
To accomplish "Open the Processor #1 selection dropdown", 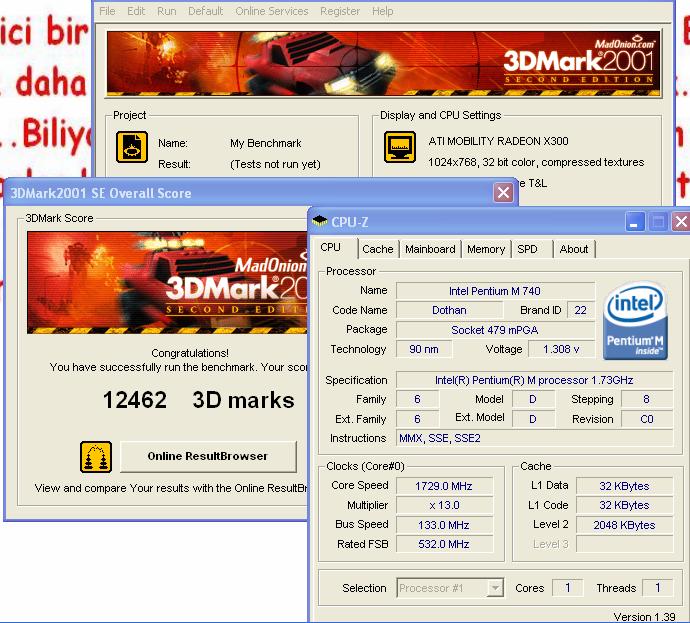I will click(450, 588).
